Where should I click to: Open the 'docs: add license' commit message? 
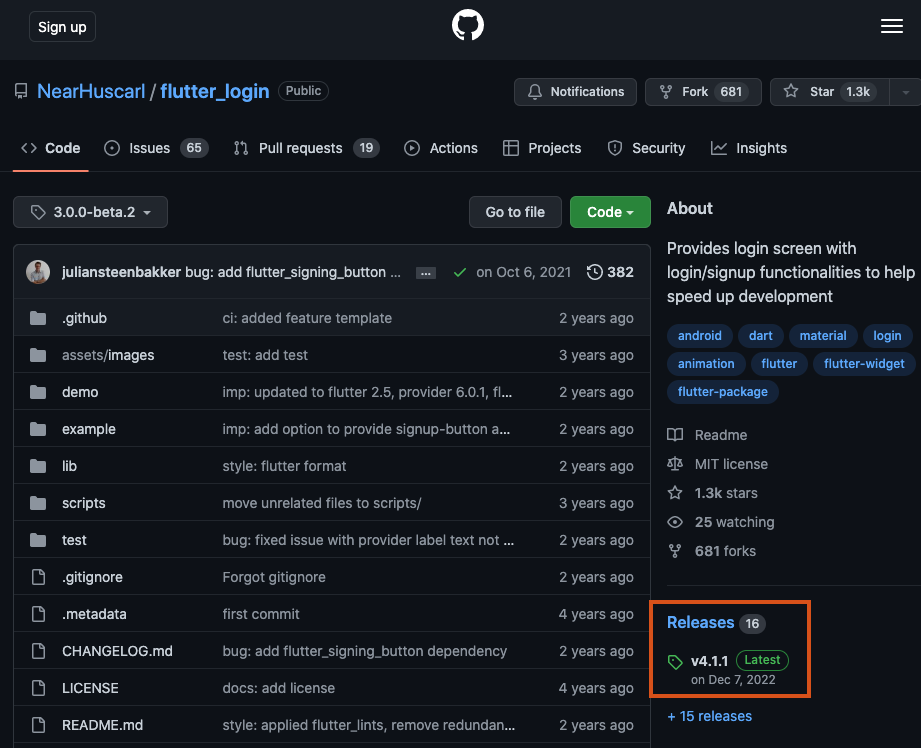tap(278, 688)
